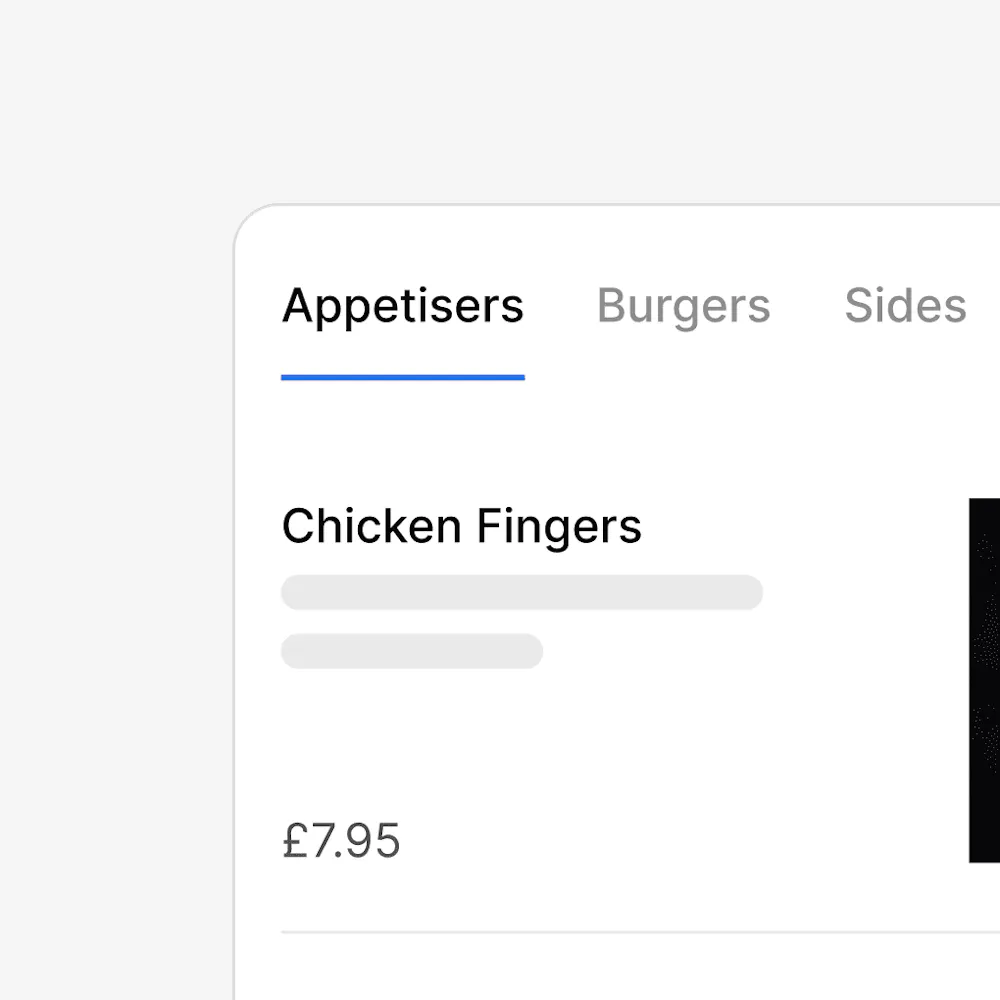1000x1000 pixels.
Task: Open the Burgers tab
Action: coord(683,306)
